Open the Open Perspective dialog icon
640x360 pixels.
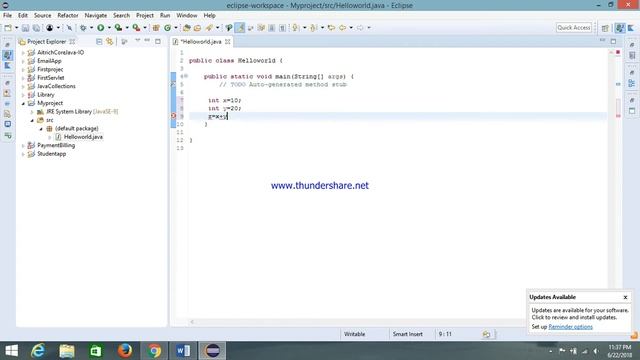tap(605, 28)
